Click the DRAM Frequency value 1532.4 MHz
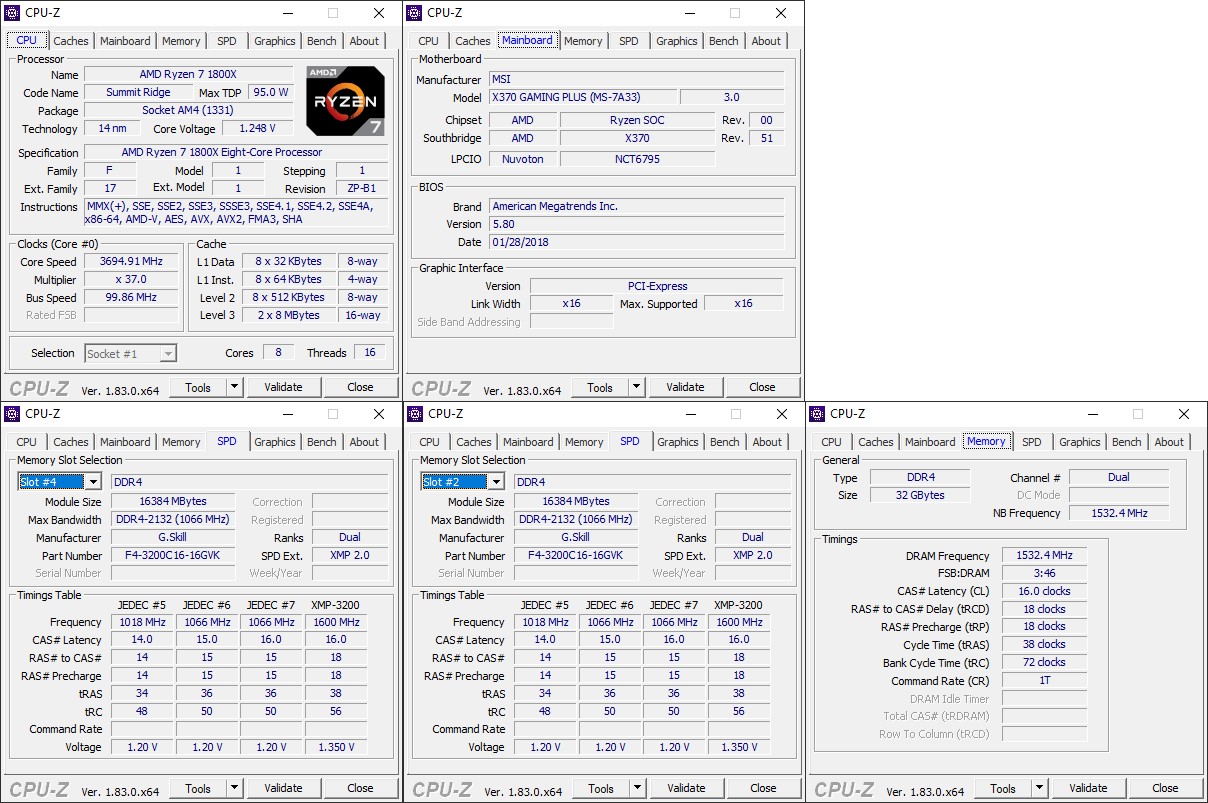 [1044, 556]
